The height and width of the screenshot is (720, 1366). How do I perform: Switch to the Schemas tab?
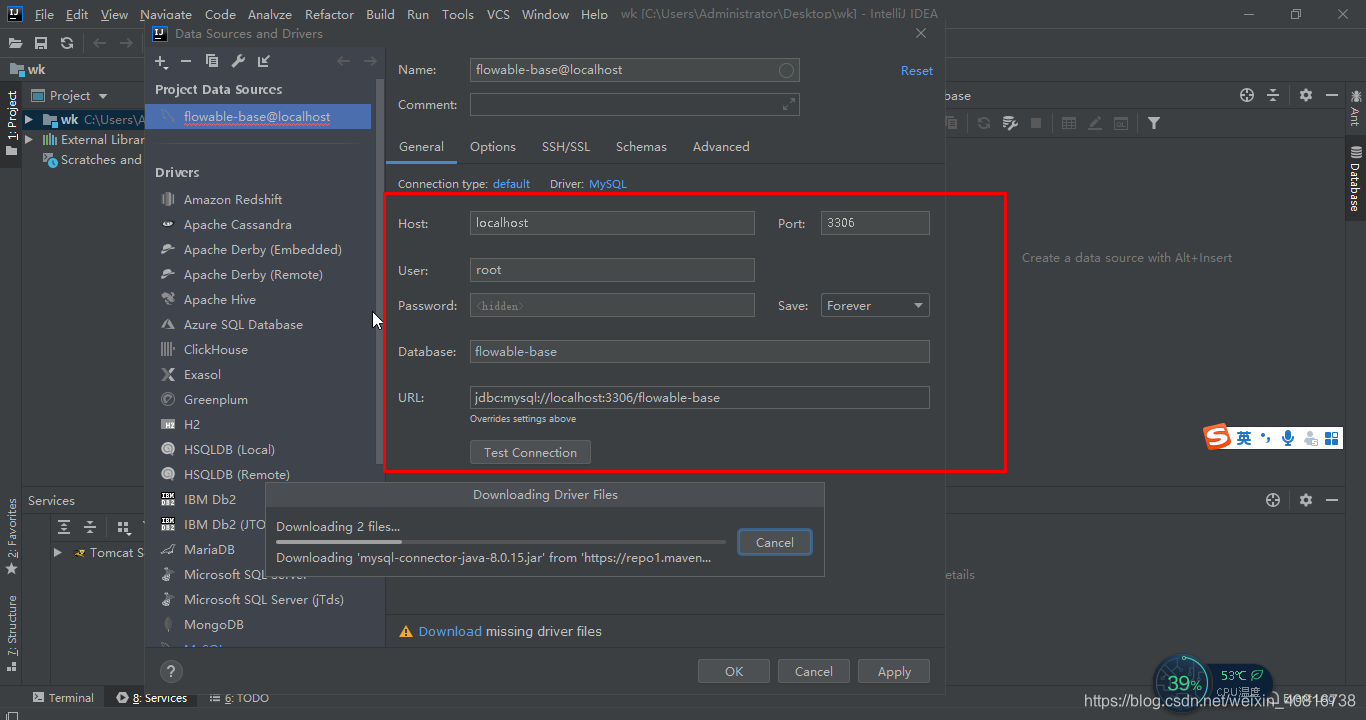pos(641,146)
